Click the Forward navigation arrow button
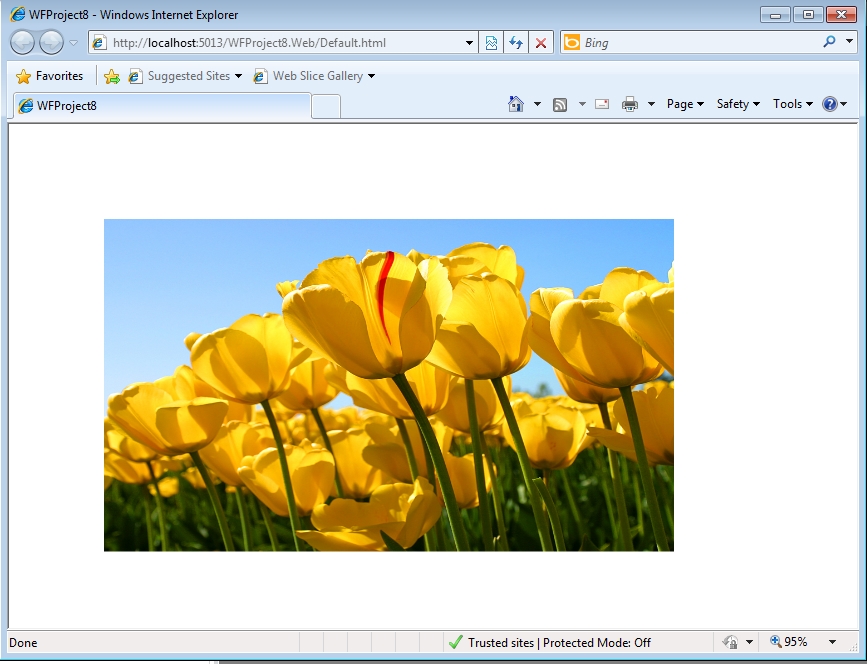Viewport: 867px width, 664px height. tap(51, 42)
